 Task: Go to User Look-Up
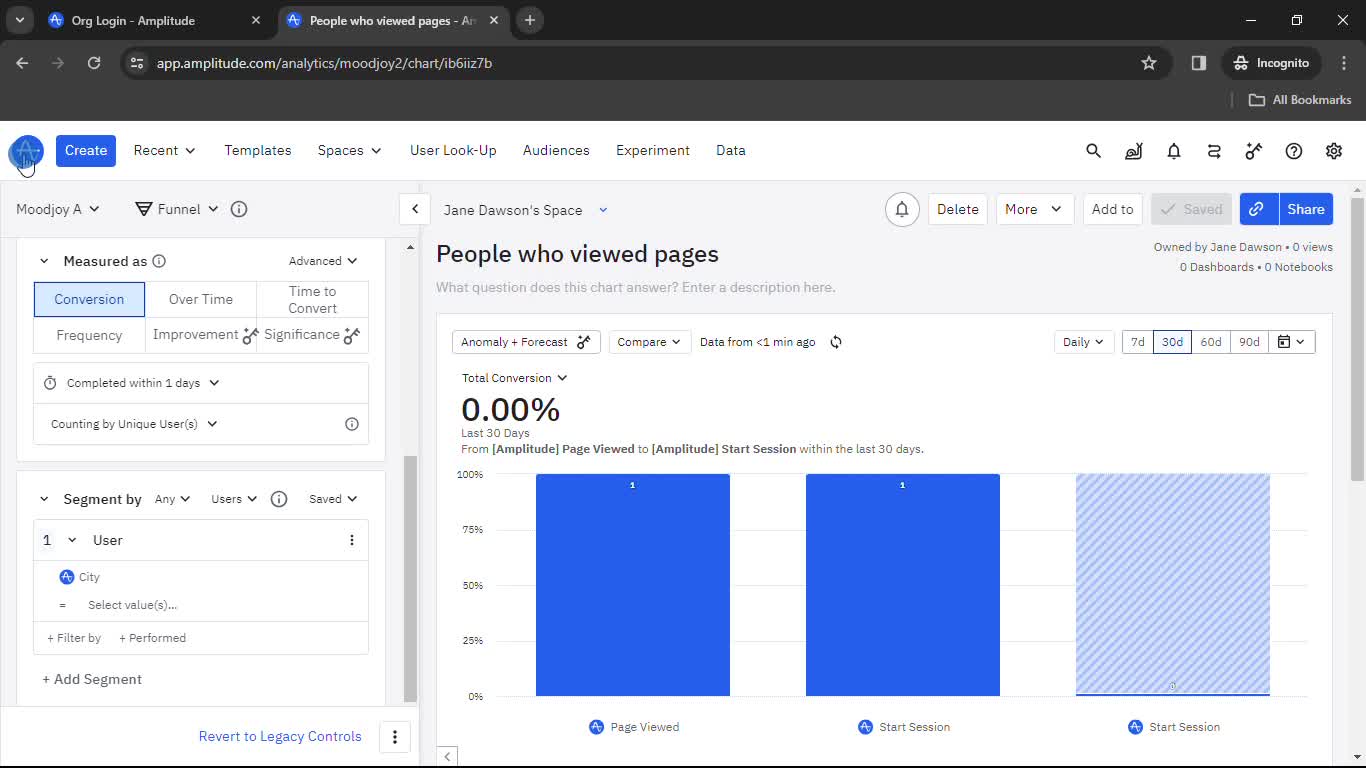click(x=453, y=151)
